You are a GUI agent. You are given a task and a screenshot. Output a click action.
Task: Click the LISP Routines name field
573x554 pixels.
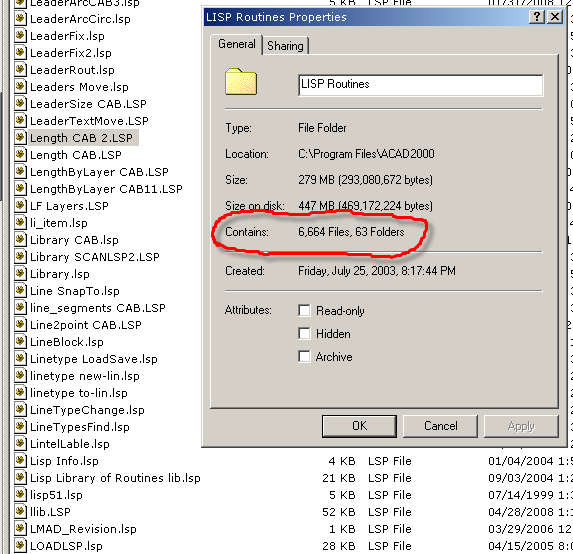pos(421,85)
